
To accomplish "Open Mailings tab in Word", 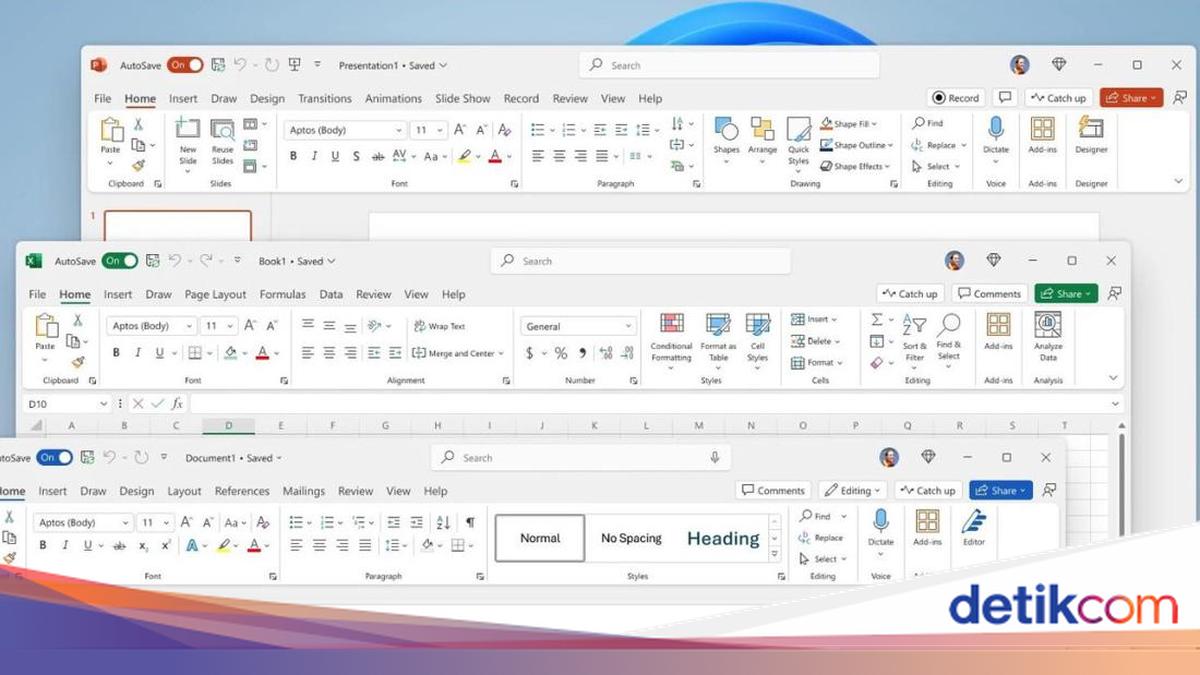I will tap(304, 491).
